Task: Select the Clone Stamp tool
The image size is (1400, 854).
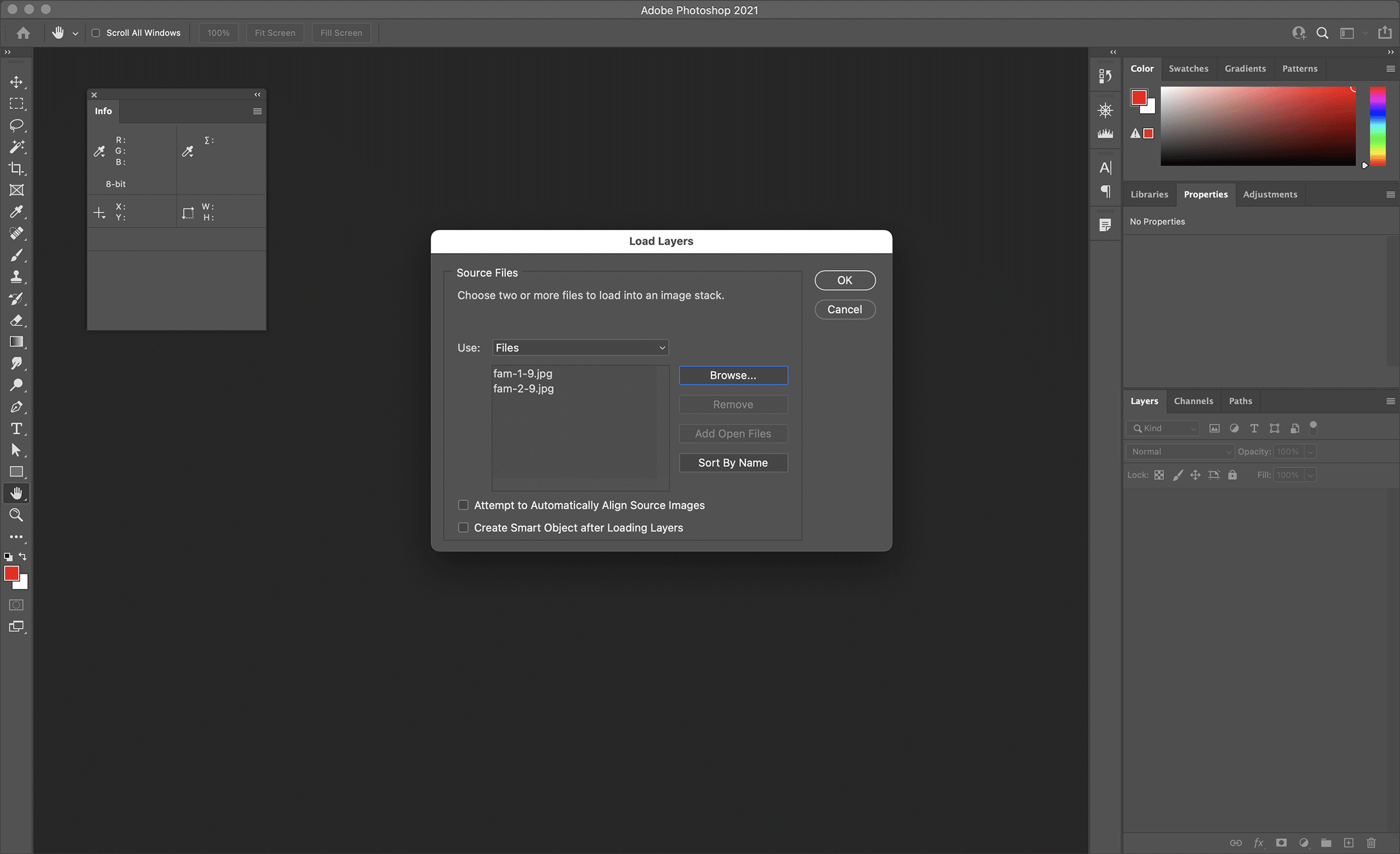Action: click(x=16, y=276)
